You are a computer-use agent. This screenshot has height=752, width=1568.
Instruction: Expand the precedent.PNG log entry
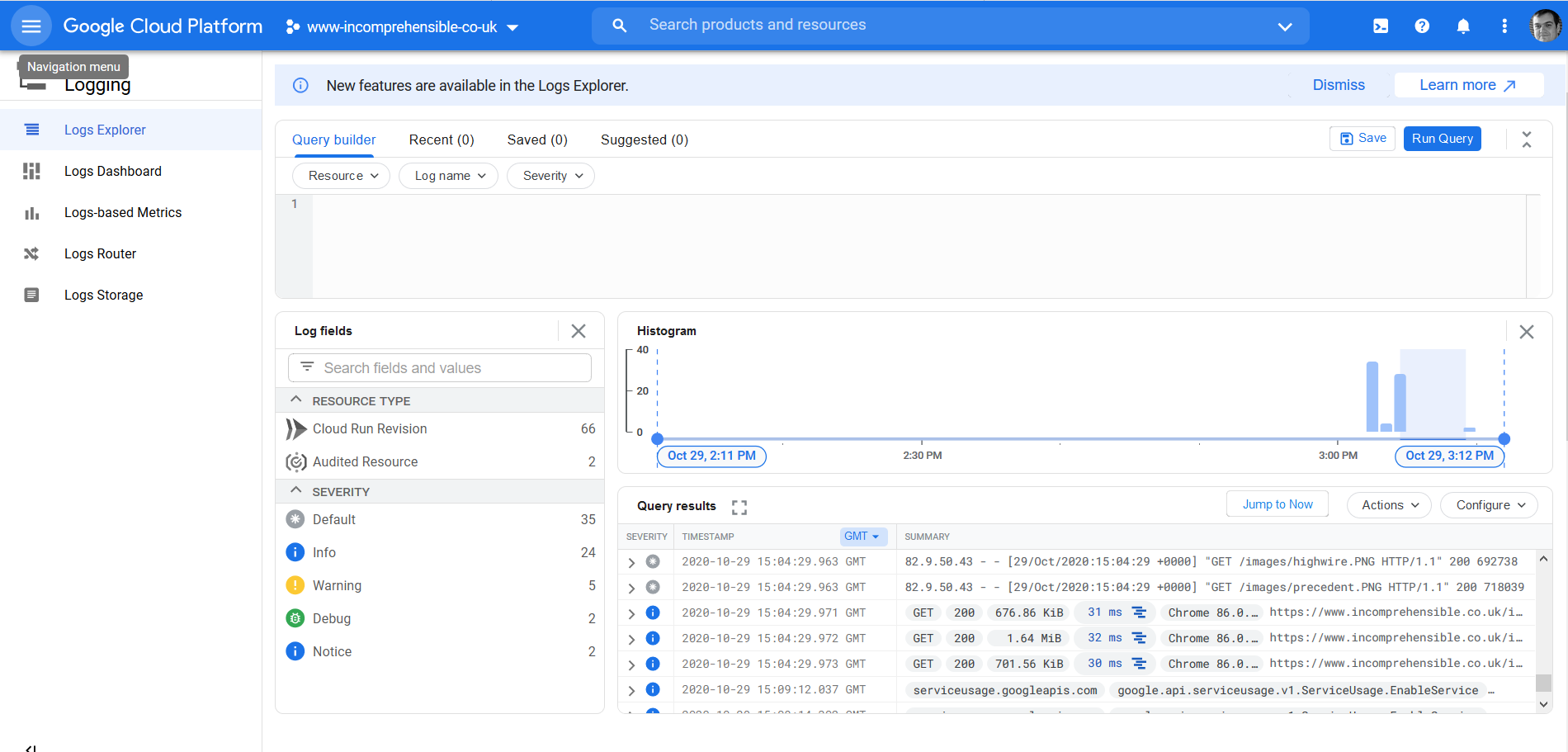coord(631,589)
